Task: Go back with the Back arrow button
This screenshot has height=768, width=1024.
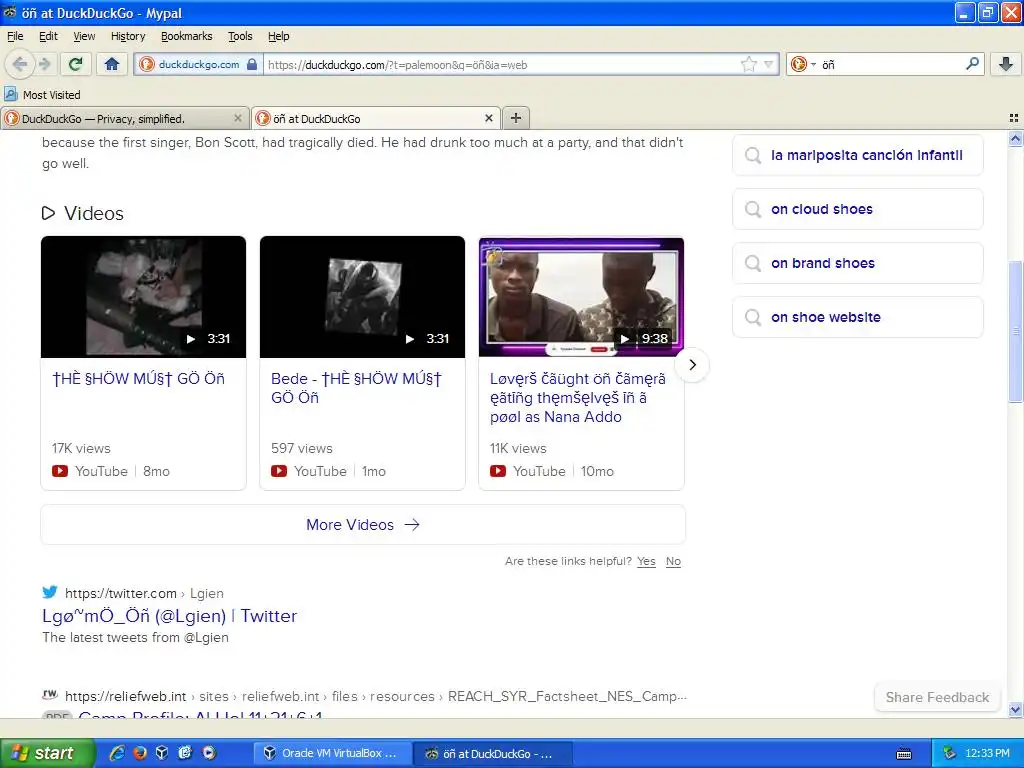Action: [19, 64]
